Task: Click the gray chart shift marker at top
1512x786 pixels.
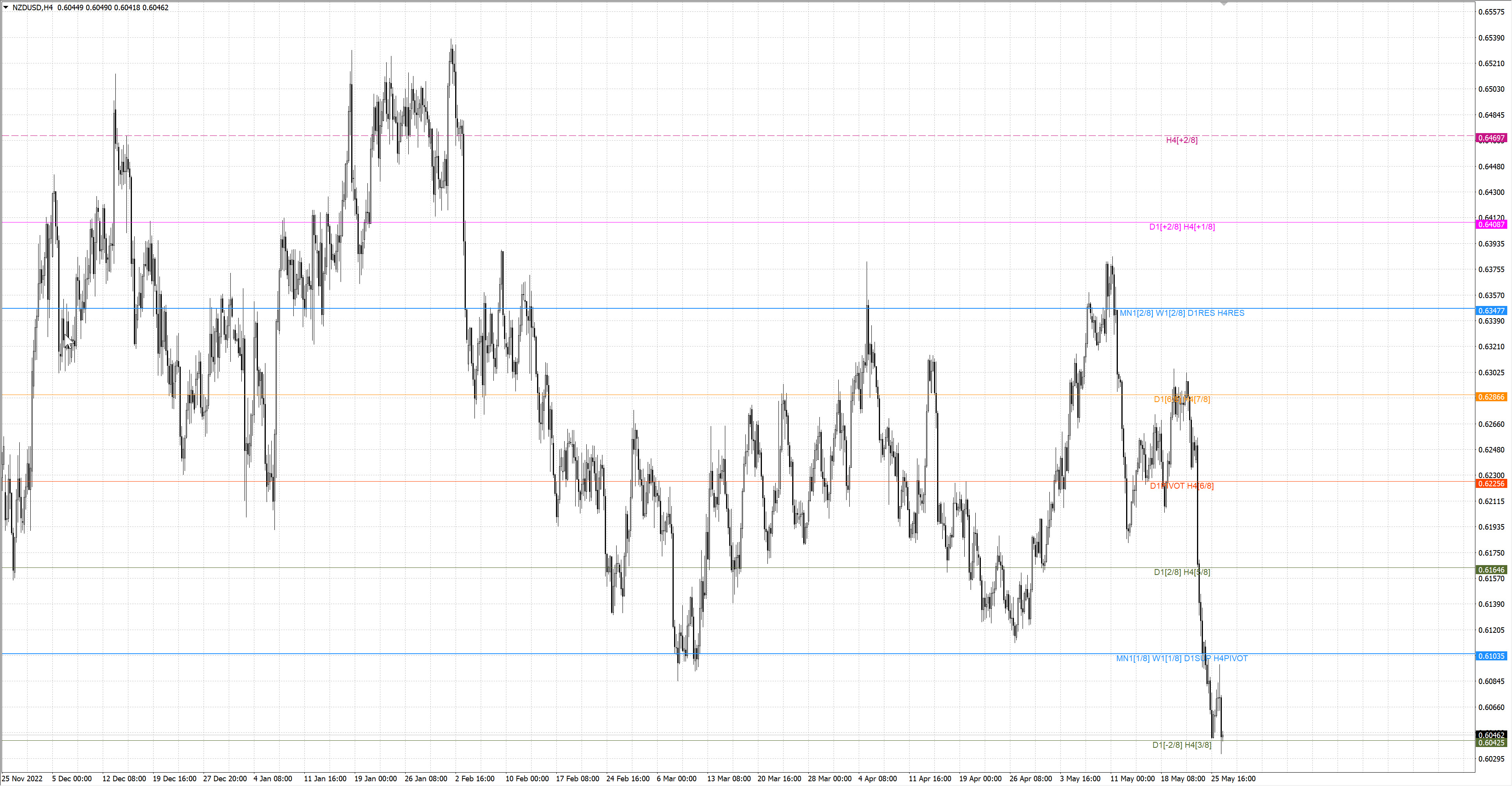Action: pos(1224,4)
